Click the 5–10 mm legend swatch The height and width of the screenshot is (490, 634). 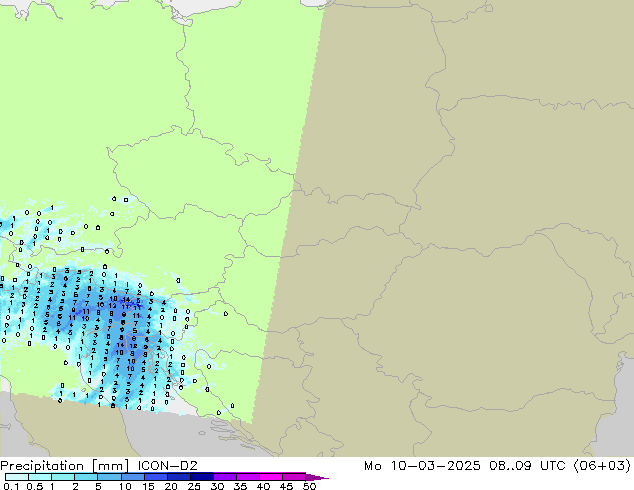click(109, 477)
